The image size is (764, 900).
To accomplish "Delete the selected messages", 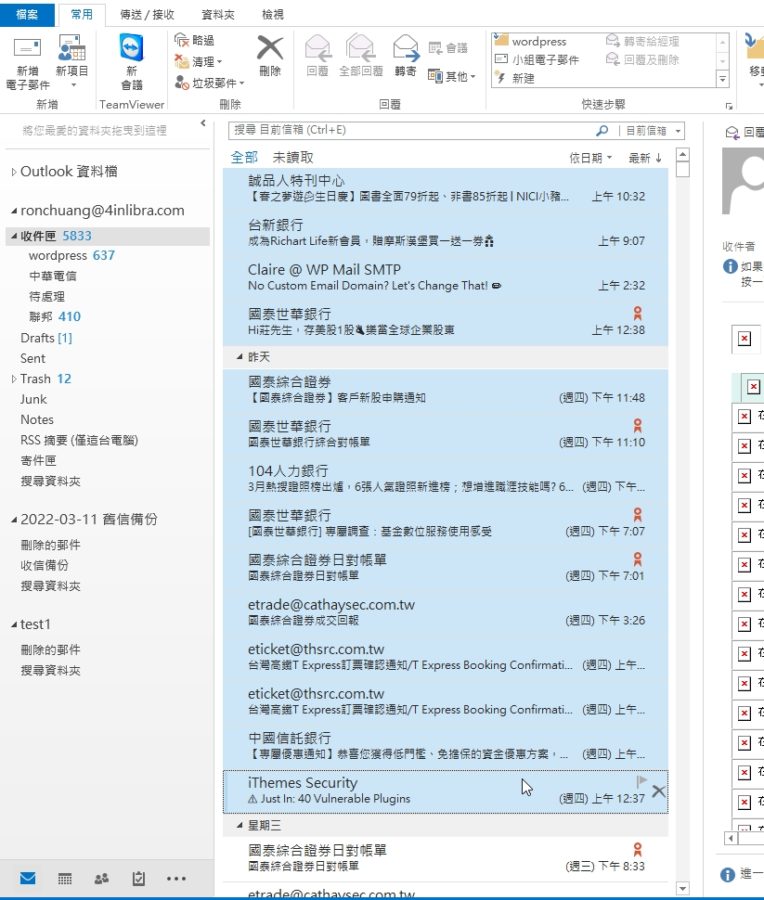I will tap(270, 56).
